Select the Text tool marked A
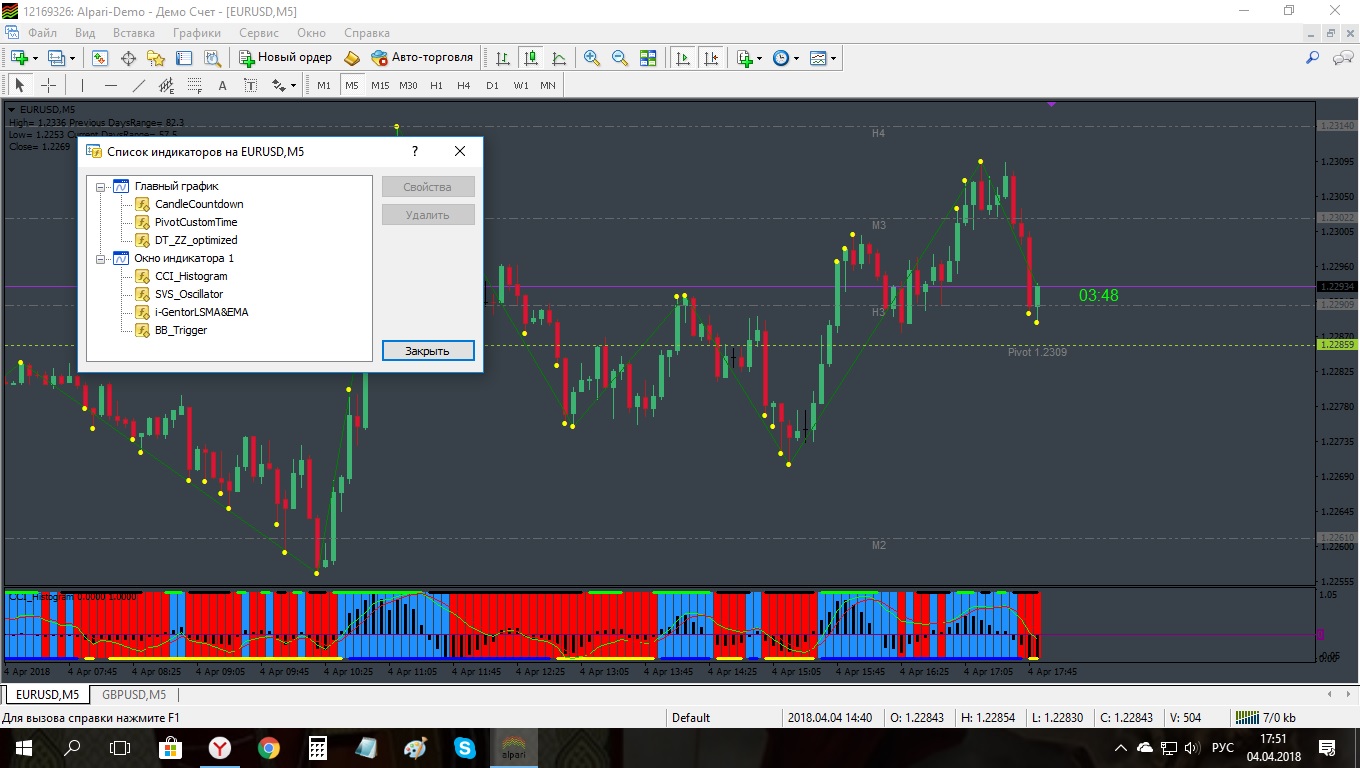Screen dimensions: 1360x768 tap(222, 85)
